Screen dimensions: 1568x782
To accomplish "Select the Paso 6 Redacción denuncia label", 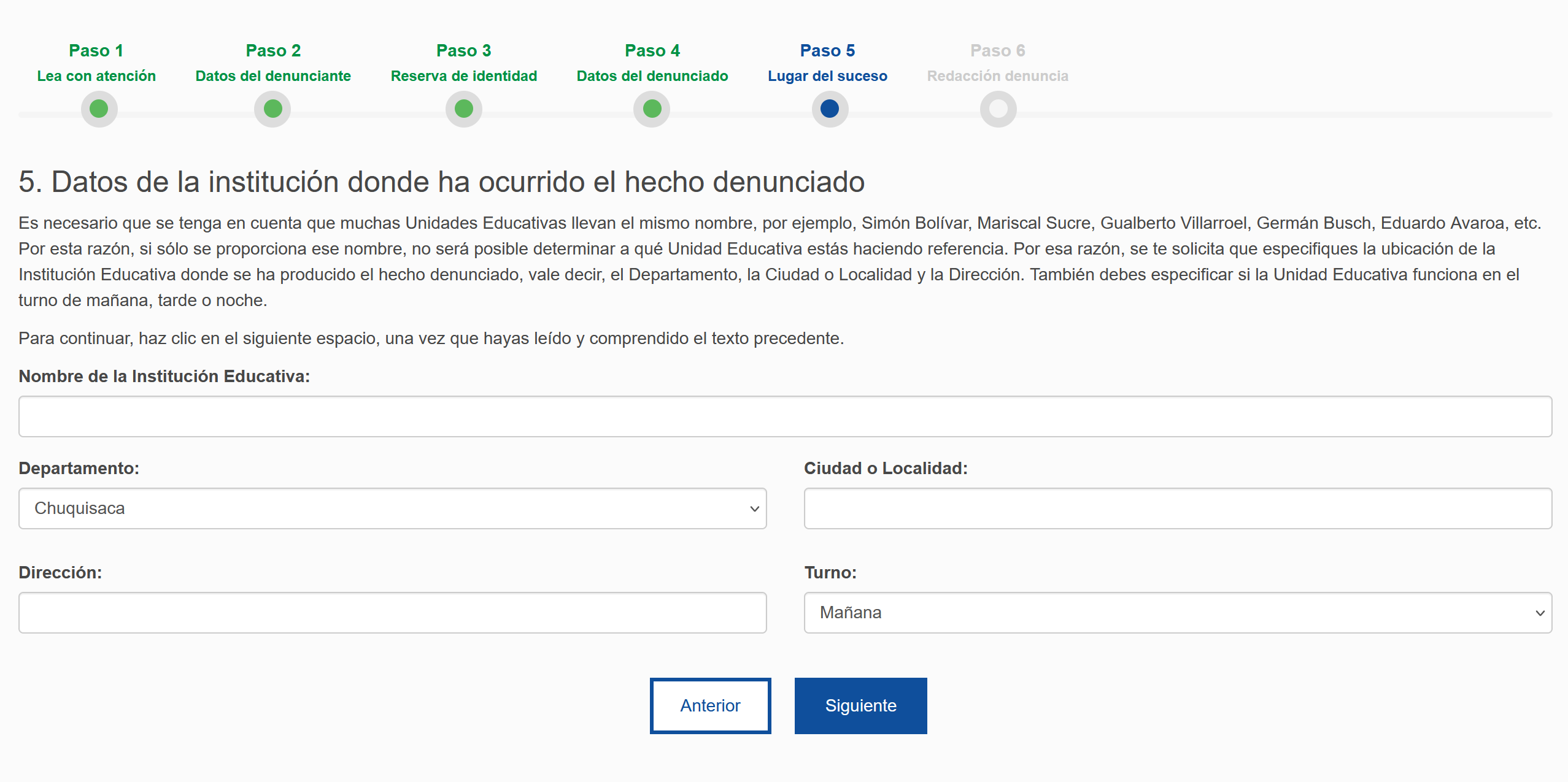I will pos(997,63).
